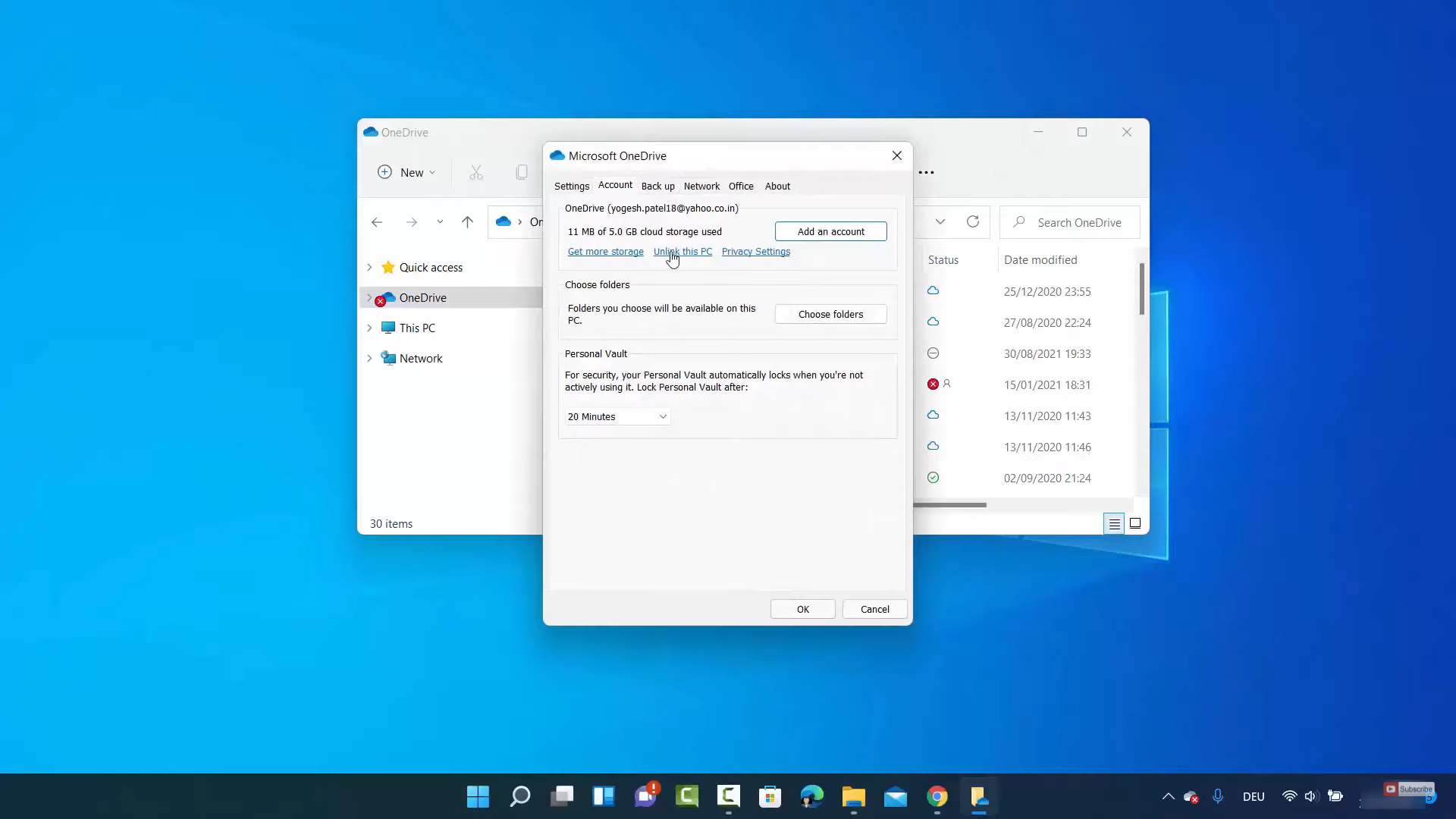1456x819 pixels.
Task: Click the Copy icon in Explorer toolbar
Action: tap(522, 173)
